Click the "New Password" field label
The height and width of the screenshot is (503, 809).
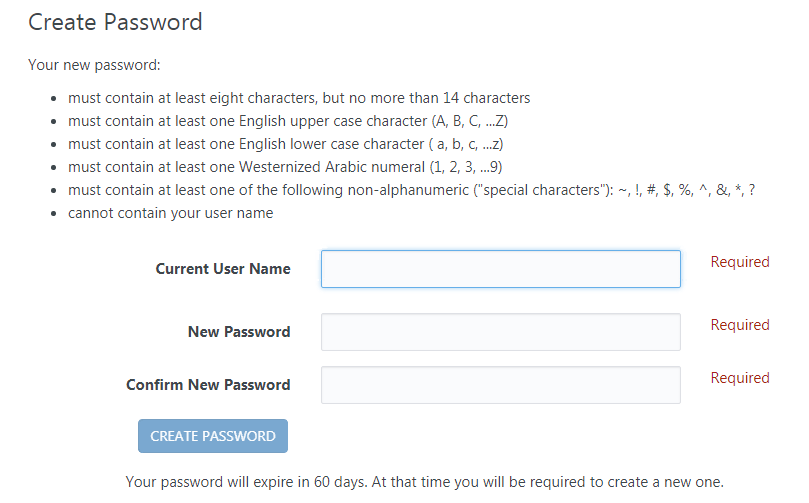click(x=239, y=332)
